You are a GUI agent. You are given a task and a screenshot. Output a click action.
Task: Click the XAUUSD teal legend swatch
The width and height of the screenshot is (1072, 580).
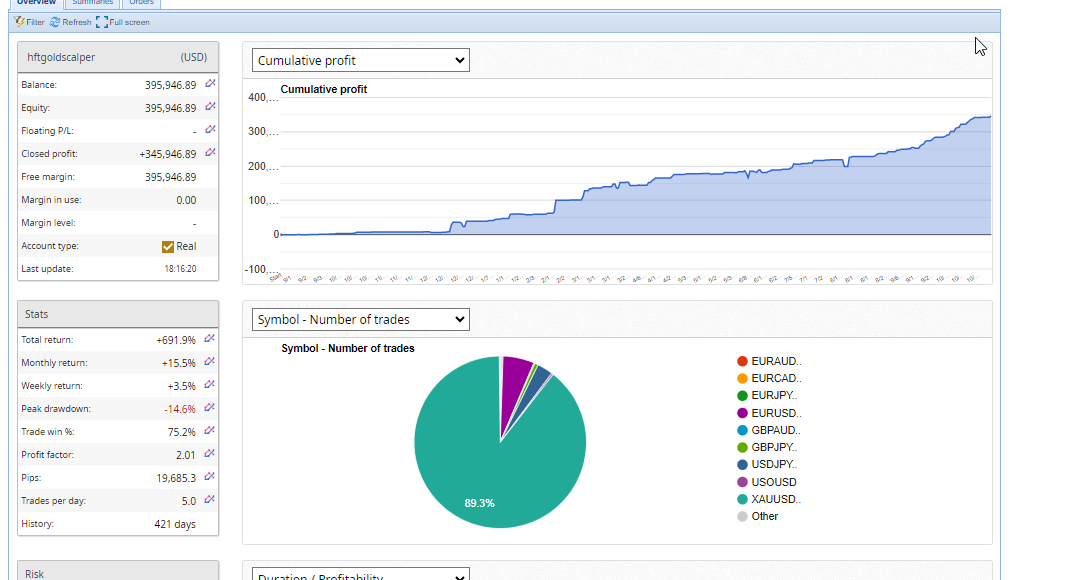(742, 499)
